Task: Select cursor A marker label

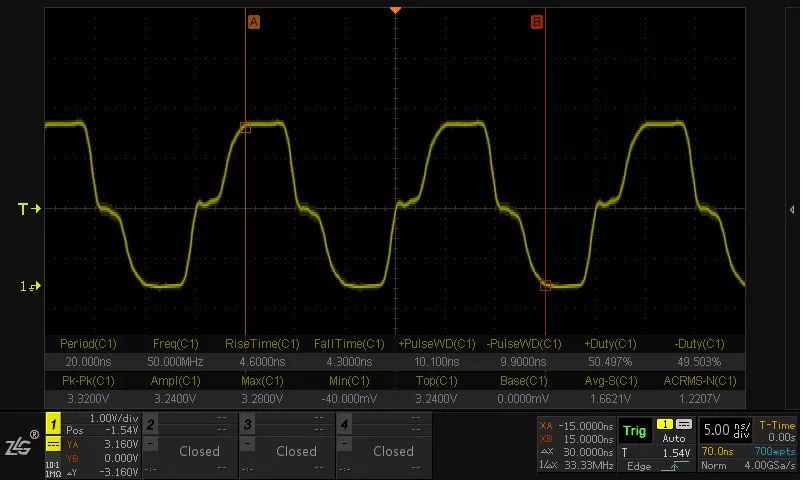Action: click(254, 22)
